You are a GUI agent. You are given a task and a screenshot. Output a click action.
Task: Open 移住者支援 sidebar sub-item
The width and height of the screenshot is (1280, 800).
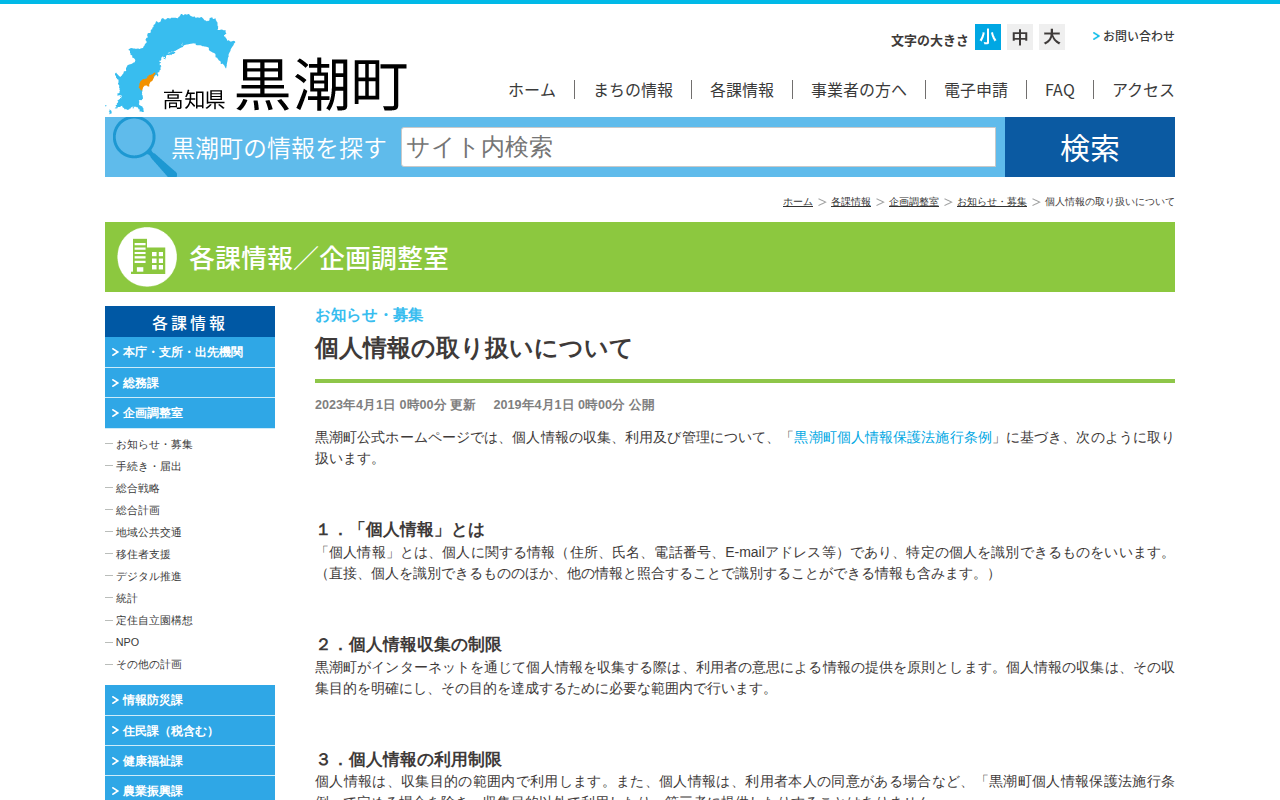coord(143,554)
